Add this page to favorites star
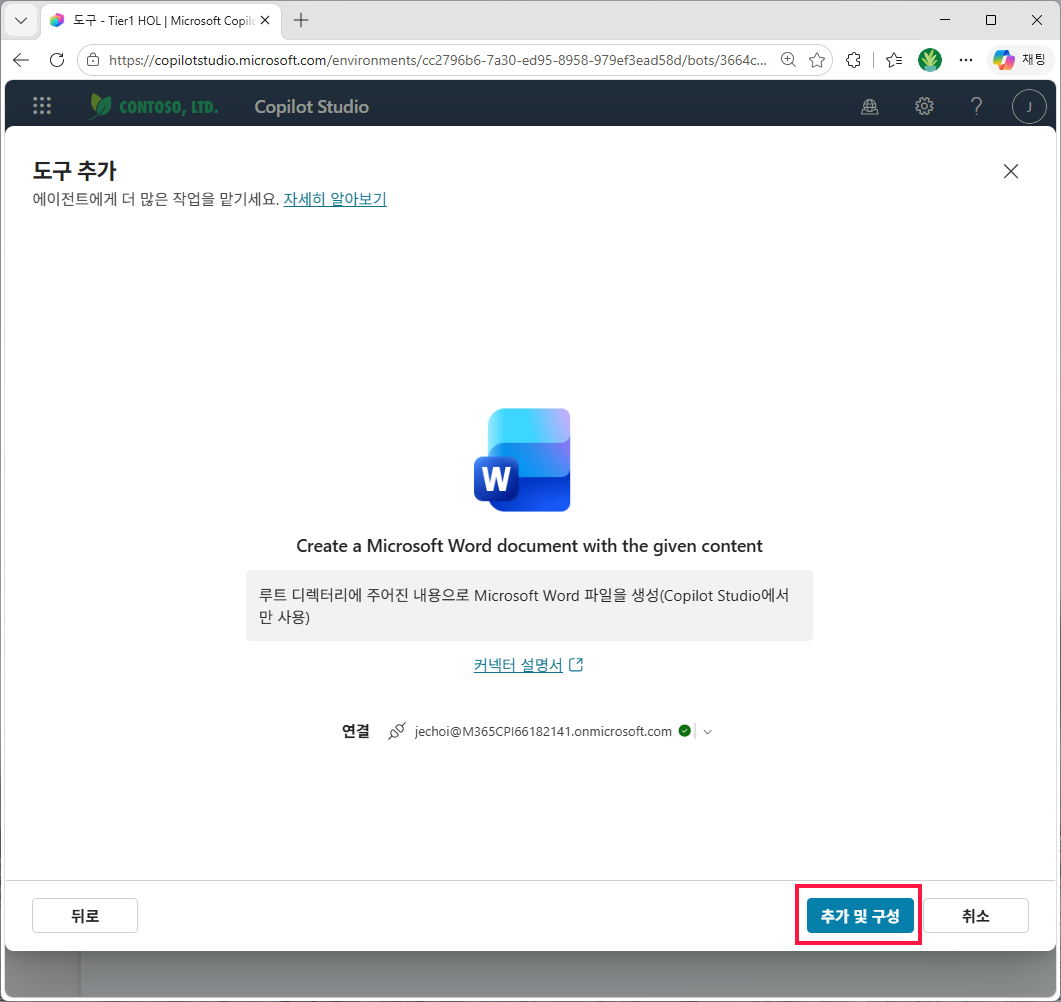Viewport: 1061px width, 1002px height. (817, 60)
